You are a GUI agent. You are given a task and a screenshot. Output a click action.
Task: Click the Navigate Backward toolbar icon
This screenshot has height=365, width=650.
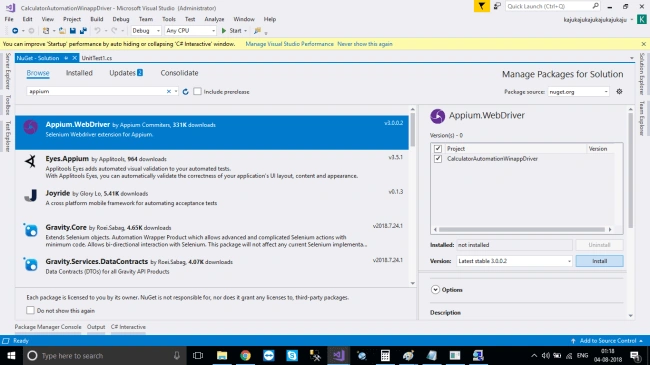(x=15, y=31)
